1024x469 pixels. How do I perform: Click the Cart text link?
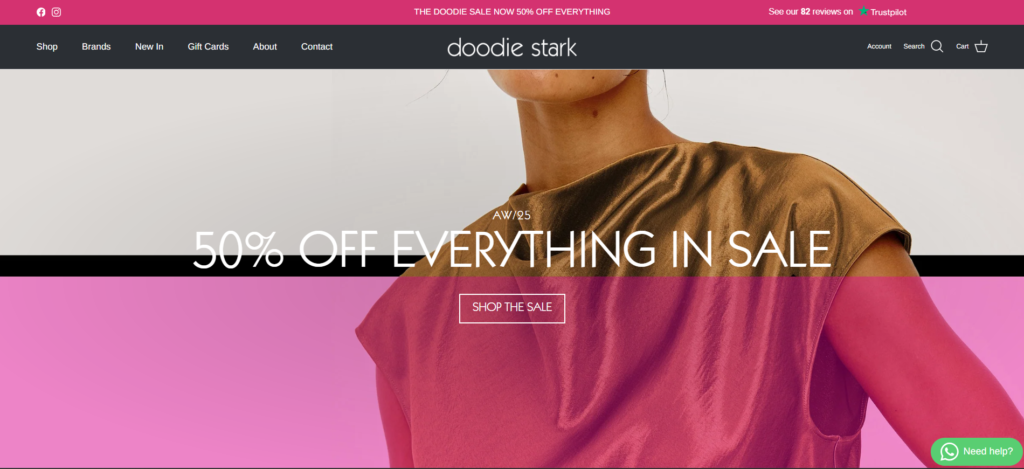(962, 46)
